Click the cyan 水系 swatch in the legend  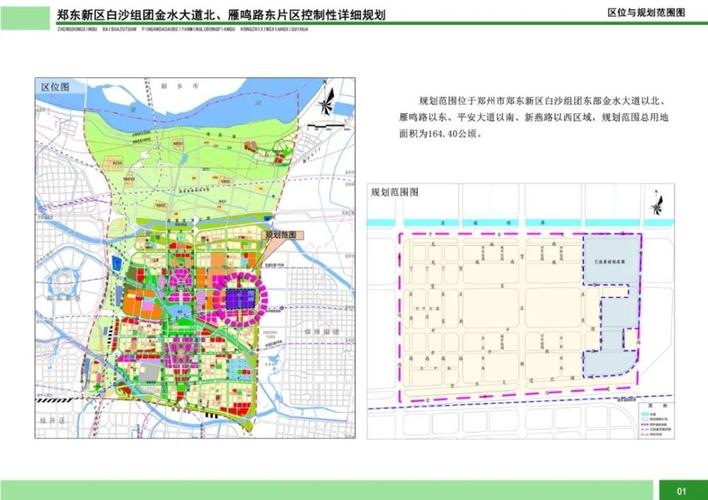pos(647,414)
